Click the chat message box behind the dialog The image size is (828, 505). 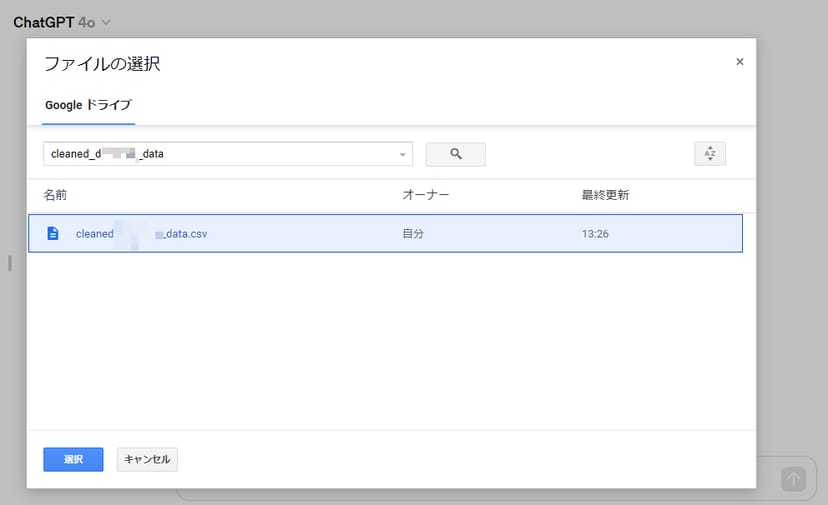(470, 495)
